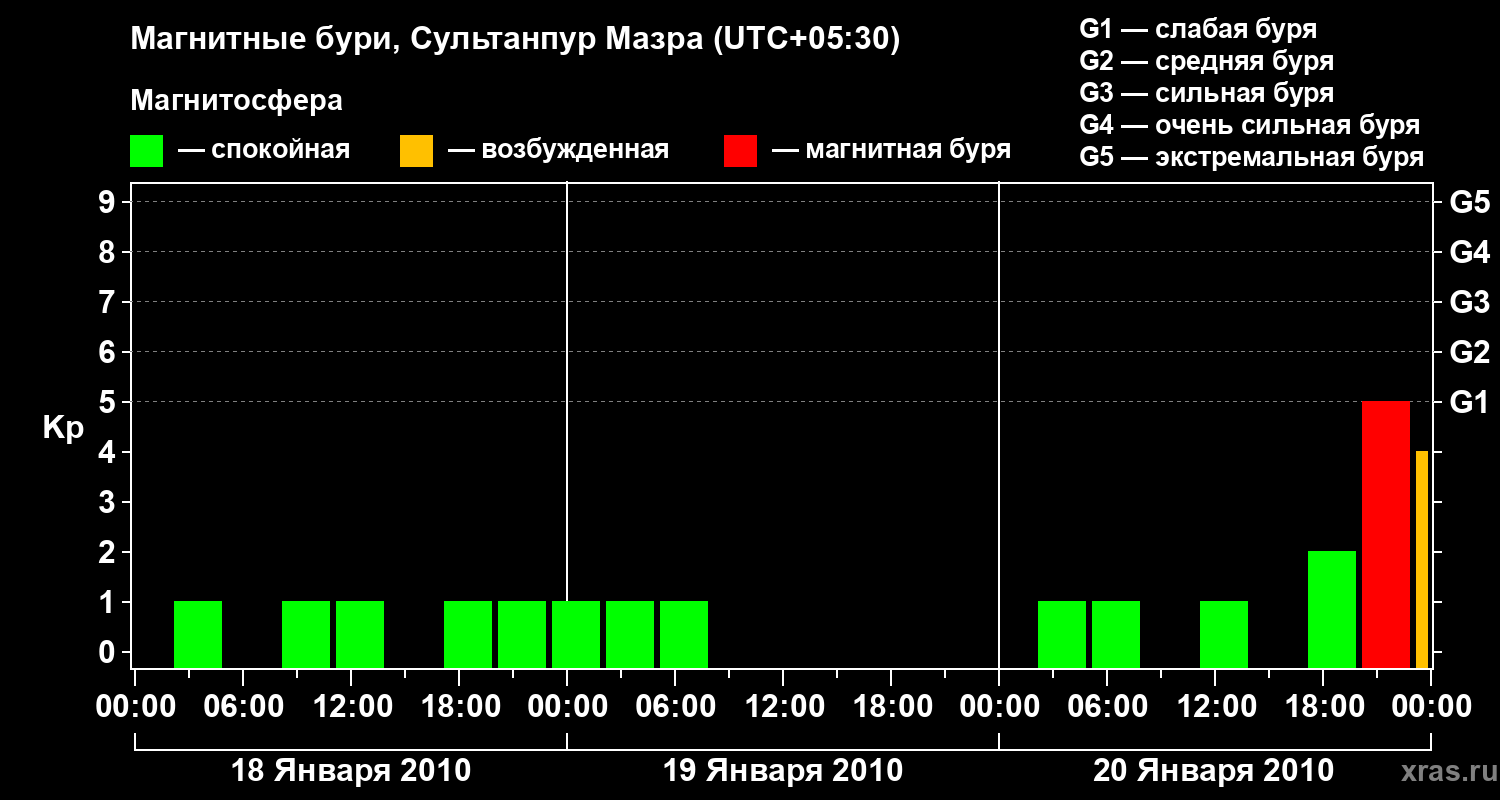This screenshot has height=800, width=1500.
Task: Click the "06:00" time label for 20 Января
Action: click(1107, 707)
